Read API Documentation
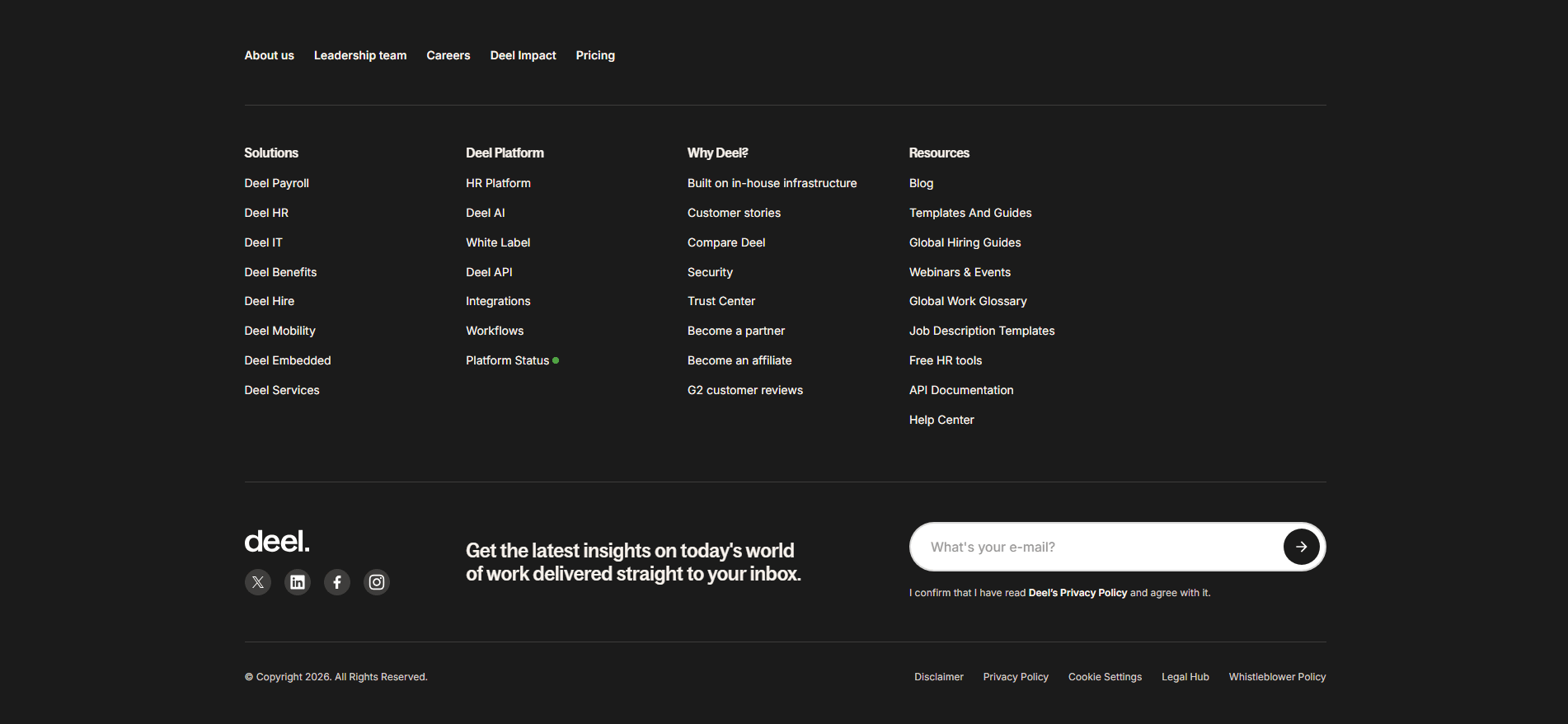 pos(961,390)
